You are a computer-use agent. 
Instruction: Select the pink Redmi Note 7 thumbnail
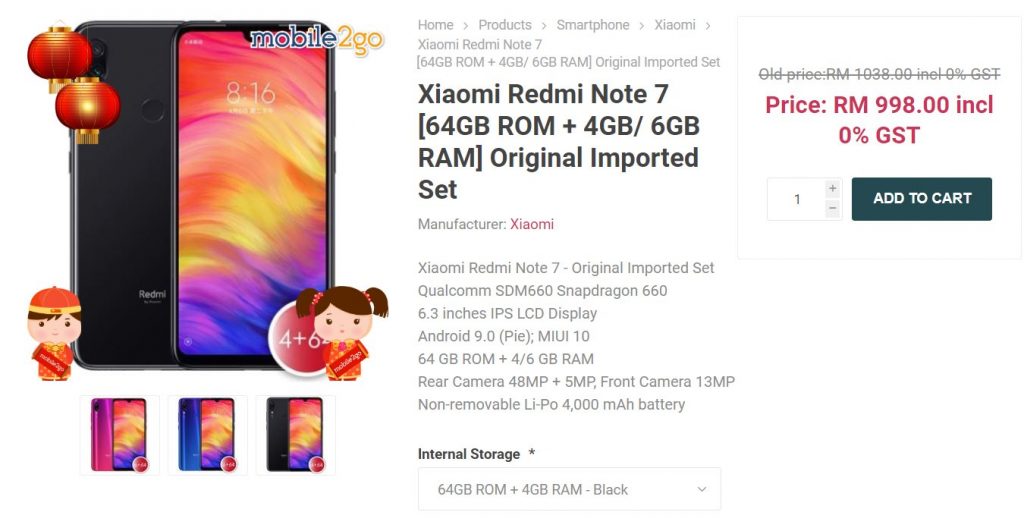point(120,435)
